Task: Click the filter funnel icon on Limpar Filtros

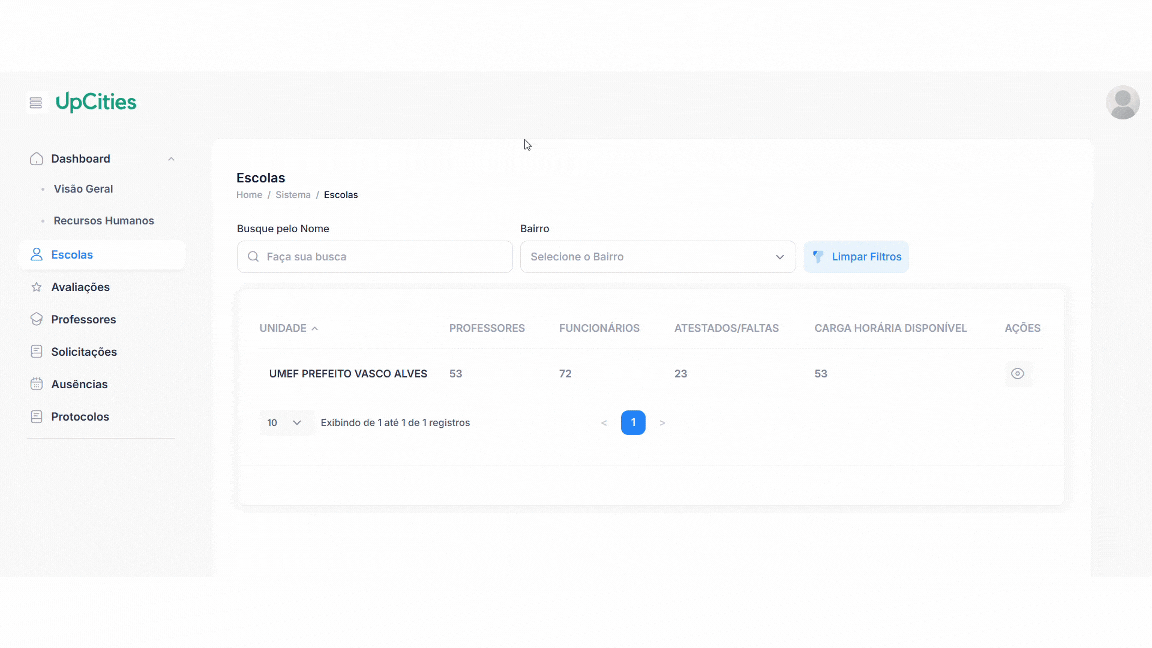Action: coord(818,256)
